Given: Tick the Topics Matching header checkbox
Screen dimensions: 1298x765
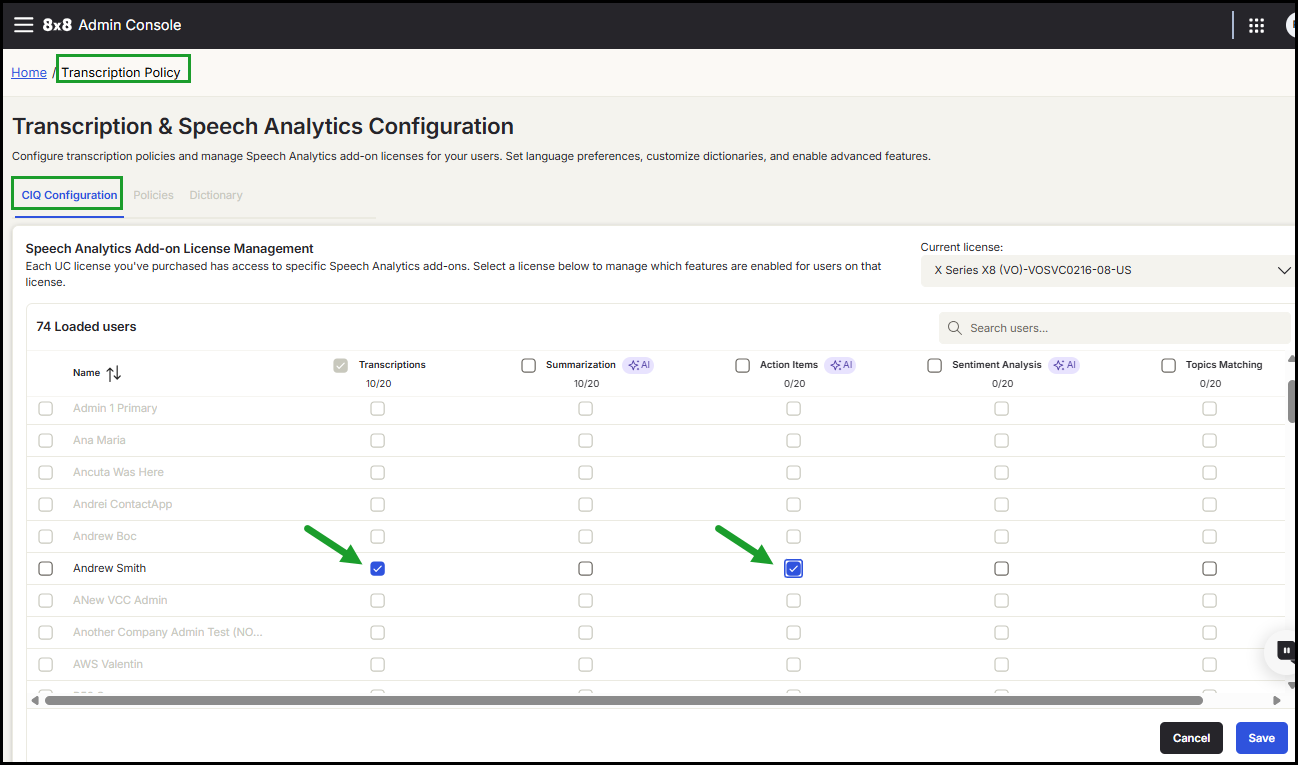Looking at the screenshot, I should click(x=1168, y=366).
